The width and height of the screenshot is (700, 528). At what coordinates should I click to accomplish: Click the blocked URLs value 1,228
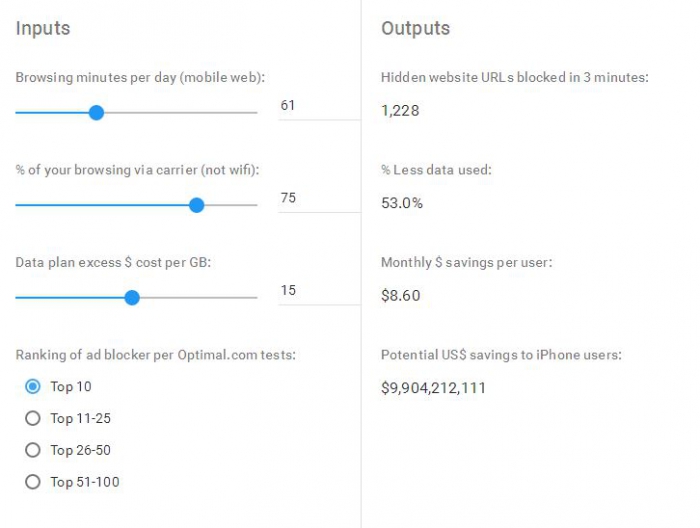(x=400, y=110)
